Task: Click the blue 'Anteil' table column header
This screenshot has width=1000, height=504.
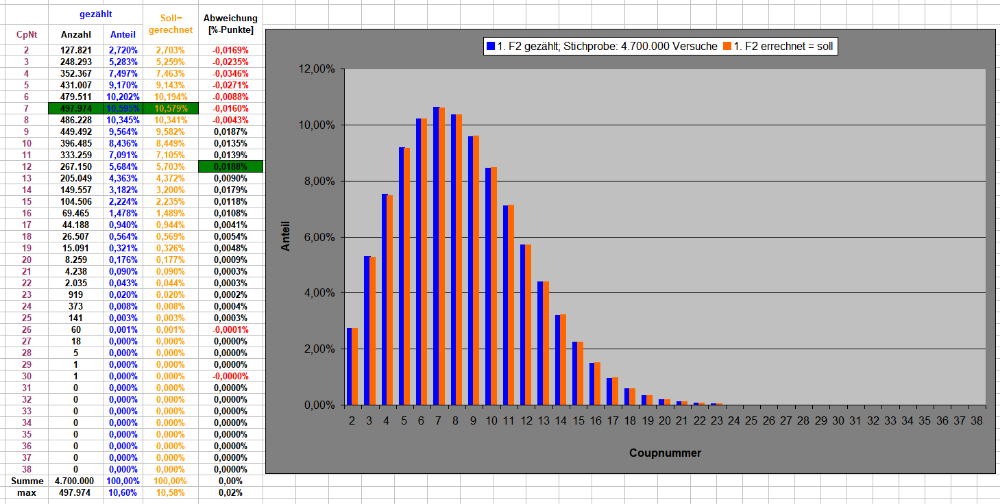Action: tap(123, 34)
